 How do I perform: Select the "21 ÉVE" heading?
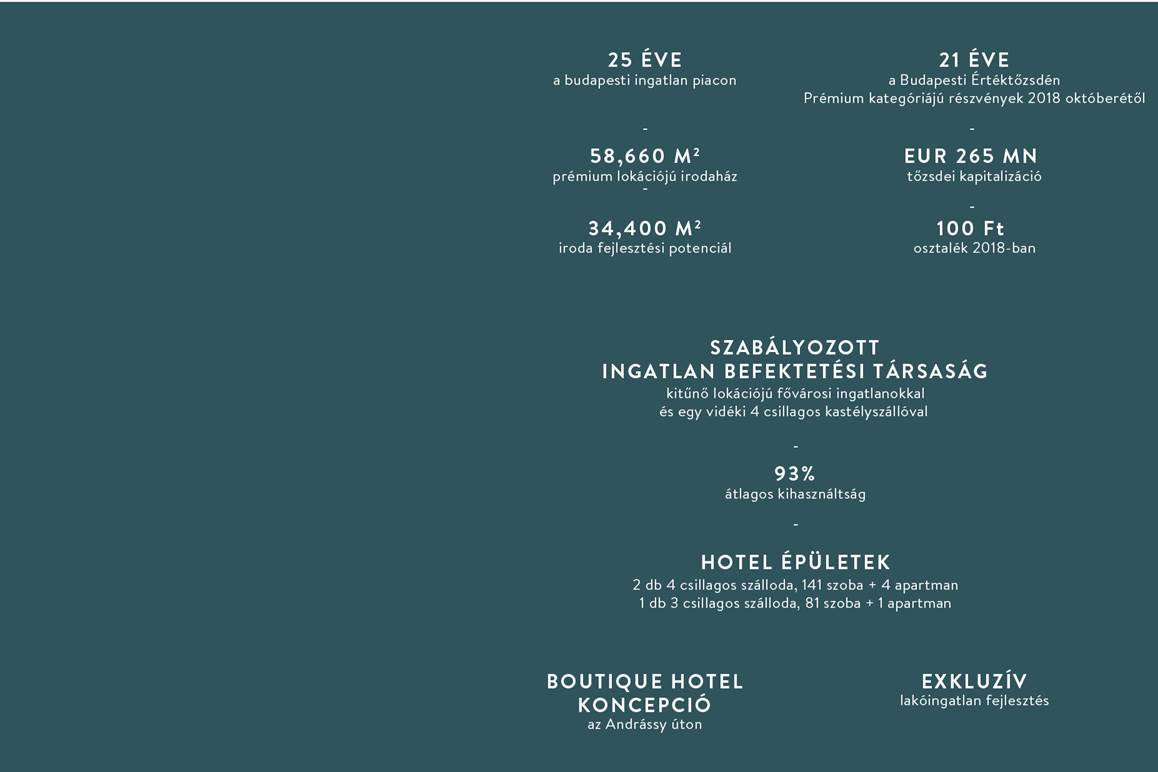[x=974, y=59]
